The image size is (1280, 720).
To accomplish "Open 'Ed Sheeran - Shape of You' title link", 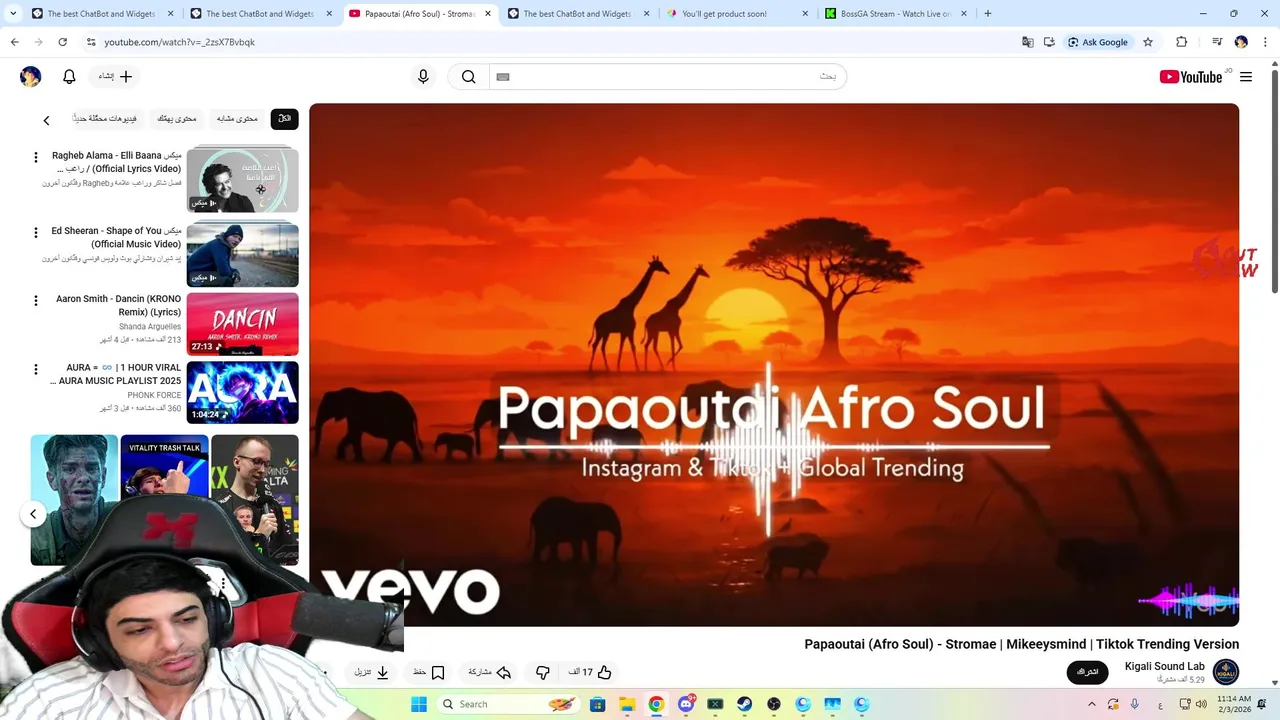I will [x=117, y=237].
